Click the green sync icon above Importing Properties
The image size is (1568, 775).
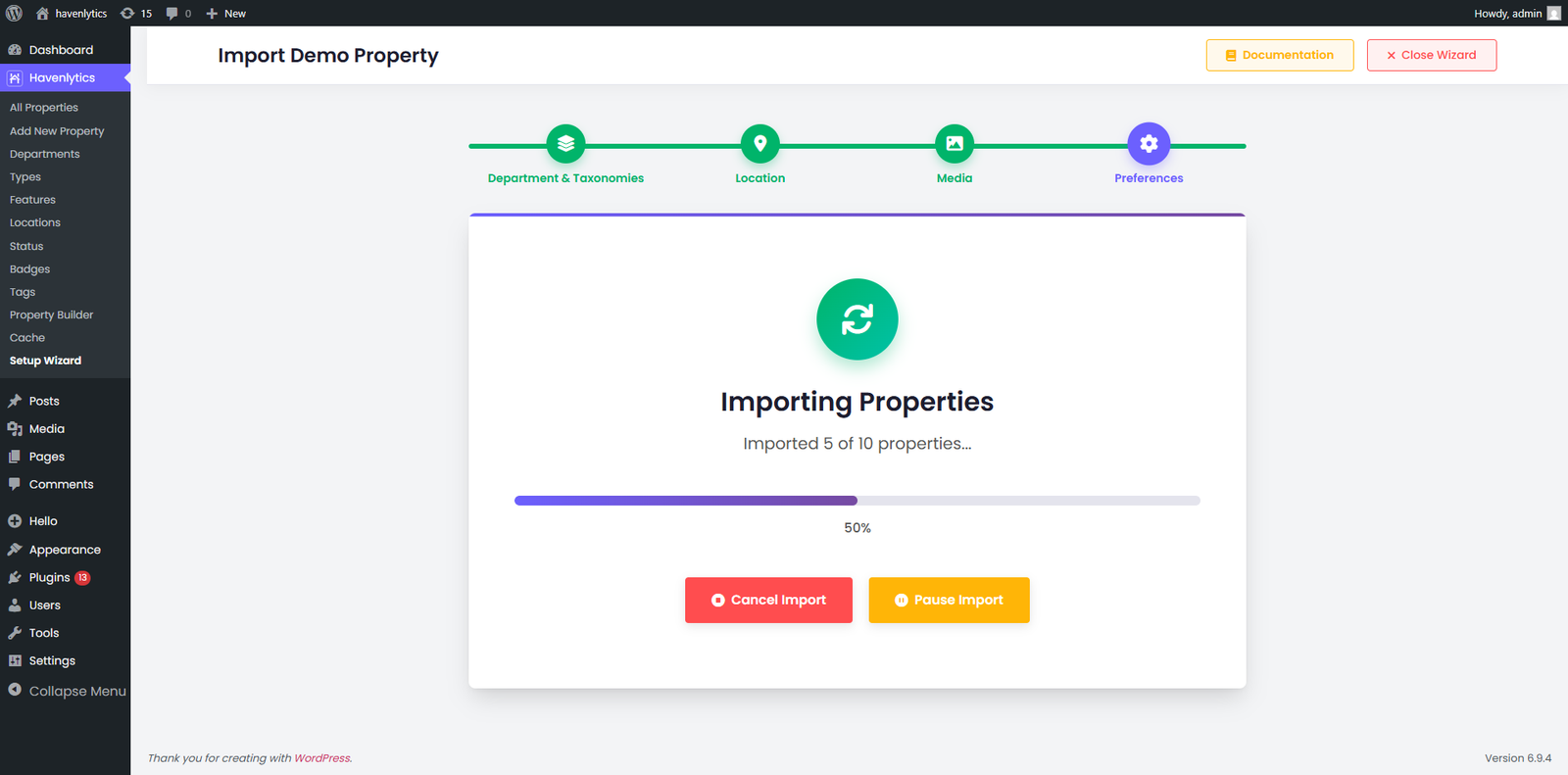[857, 319]
